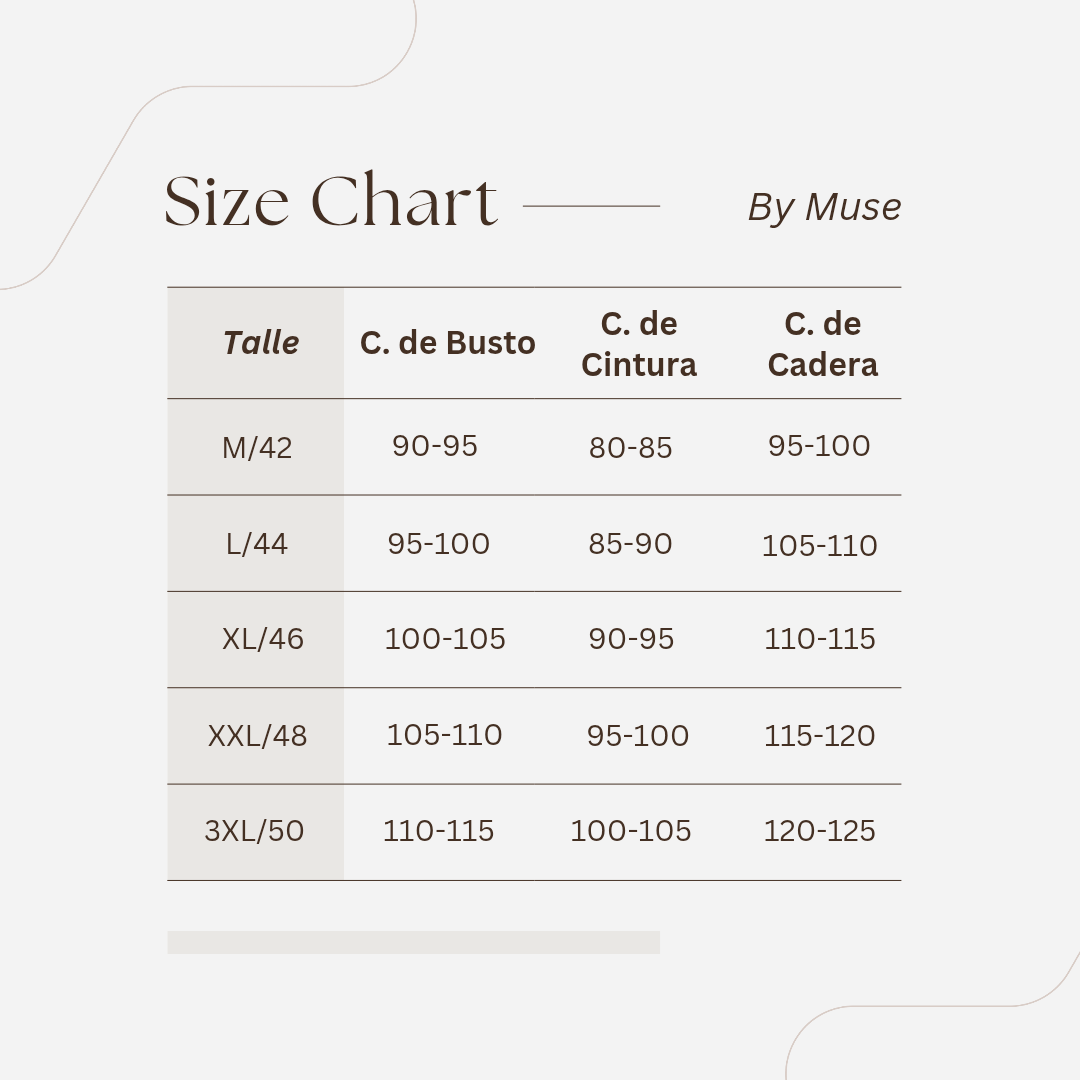The height and width of the screenshot is (1080, 1080).
Task: Click the XL/46 size cell
Action: [262, 639]
